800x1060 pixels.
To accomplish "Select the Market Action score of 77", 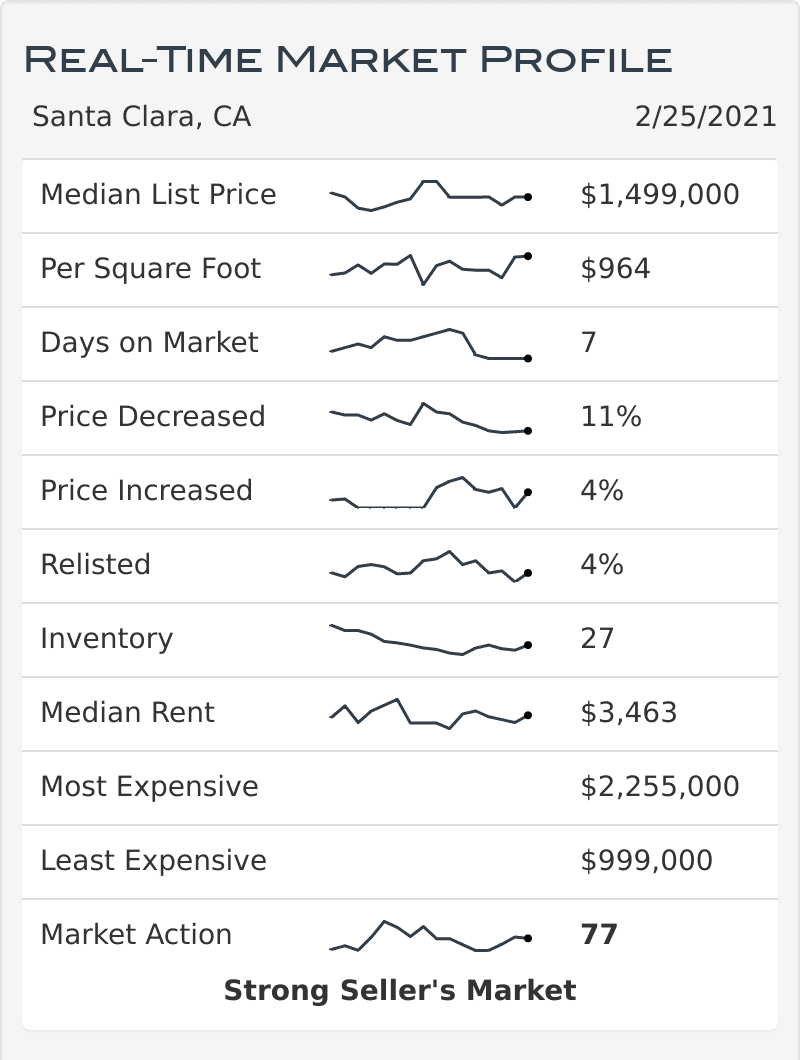I will coord(597,934).
